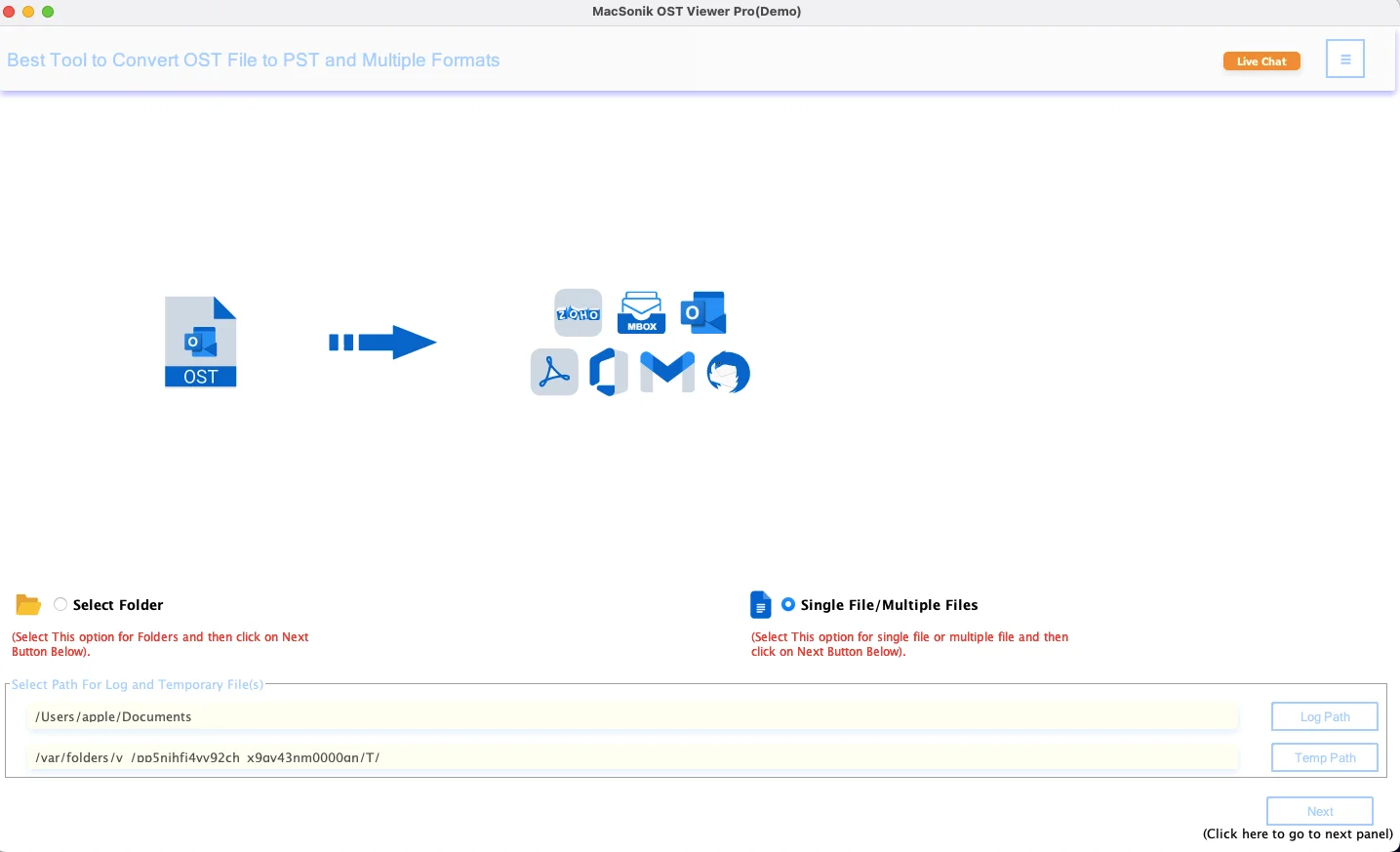Choose the Single File/Multiple Files radio option
This screenshot has width=1400, height=852.
[788, 604]
